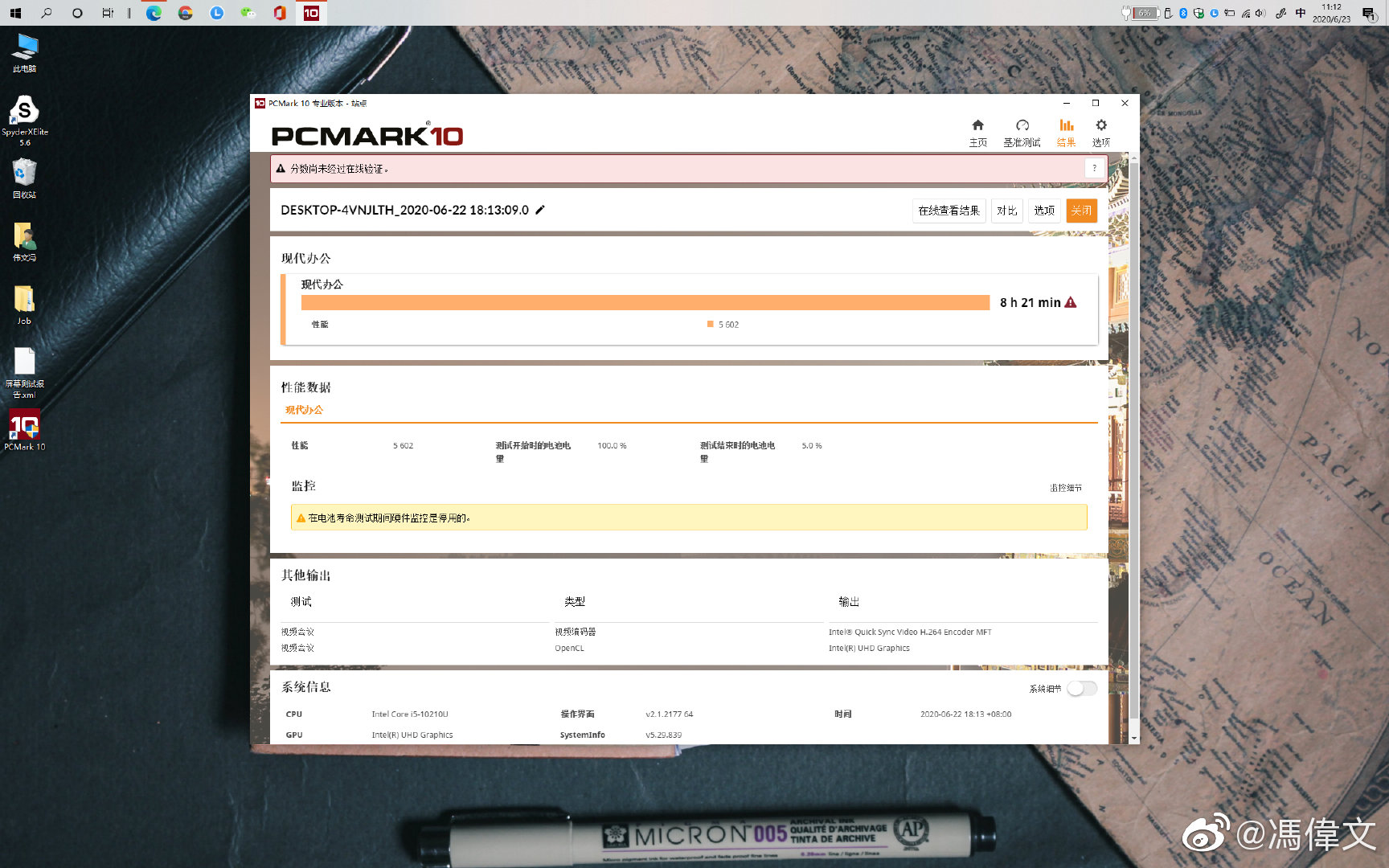Click the 对比 compare button
The height and width of the screenshot is (868, 1389).
(x=1006, y=211)
